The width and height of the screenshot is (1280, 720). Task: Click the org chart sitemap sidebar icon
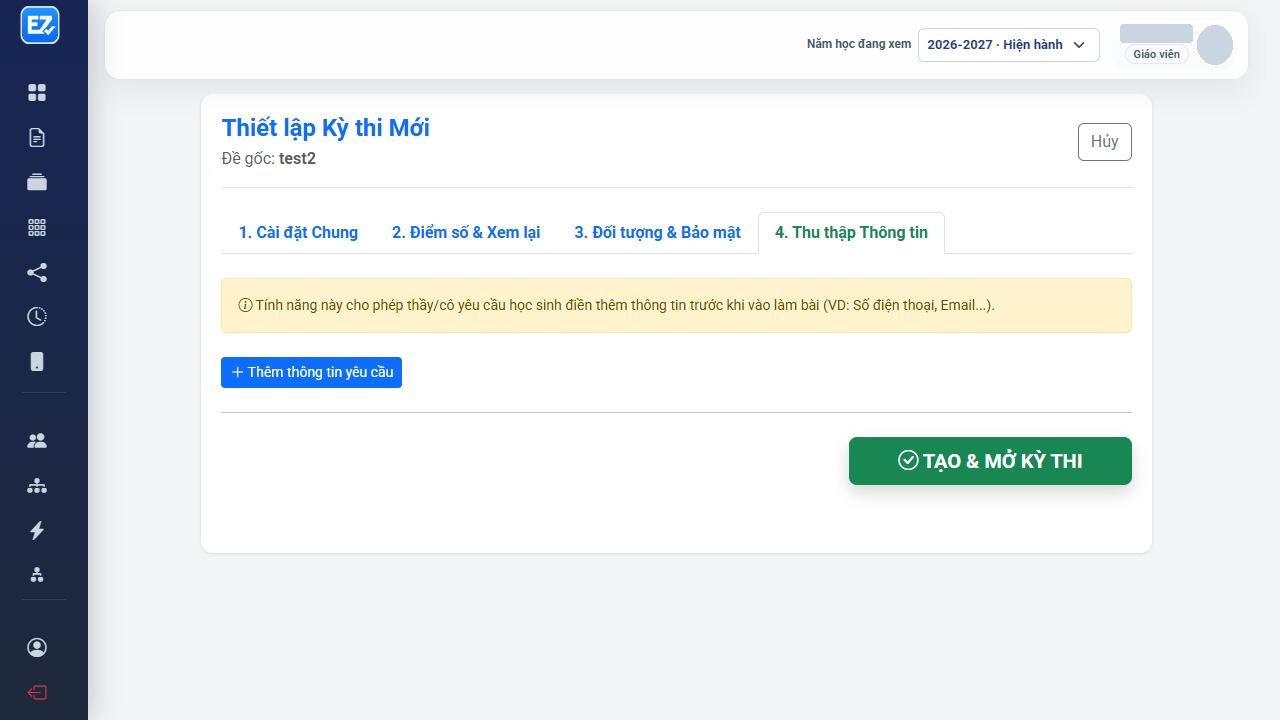37,486
